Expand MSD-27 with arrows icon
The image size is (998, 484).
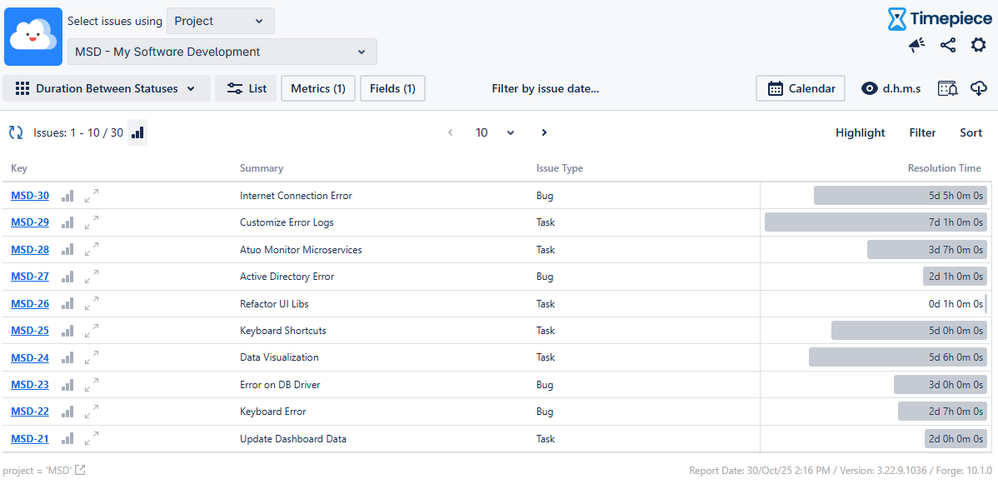(x=92, y=276)
